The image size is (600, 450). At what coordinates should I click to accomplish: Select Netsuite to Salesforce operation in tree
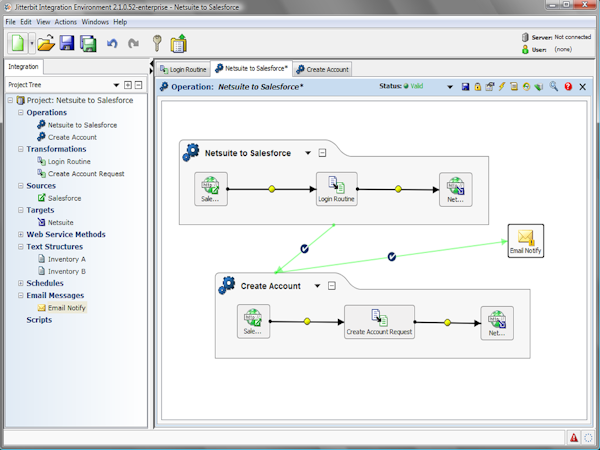click(x=77, y=125)
